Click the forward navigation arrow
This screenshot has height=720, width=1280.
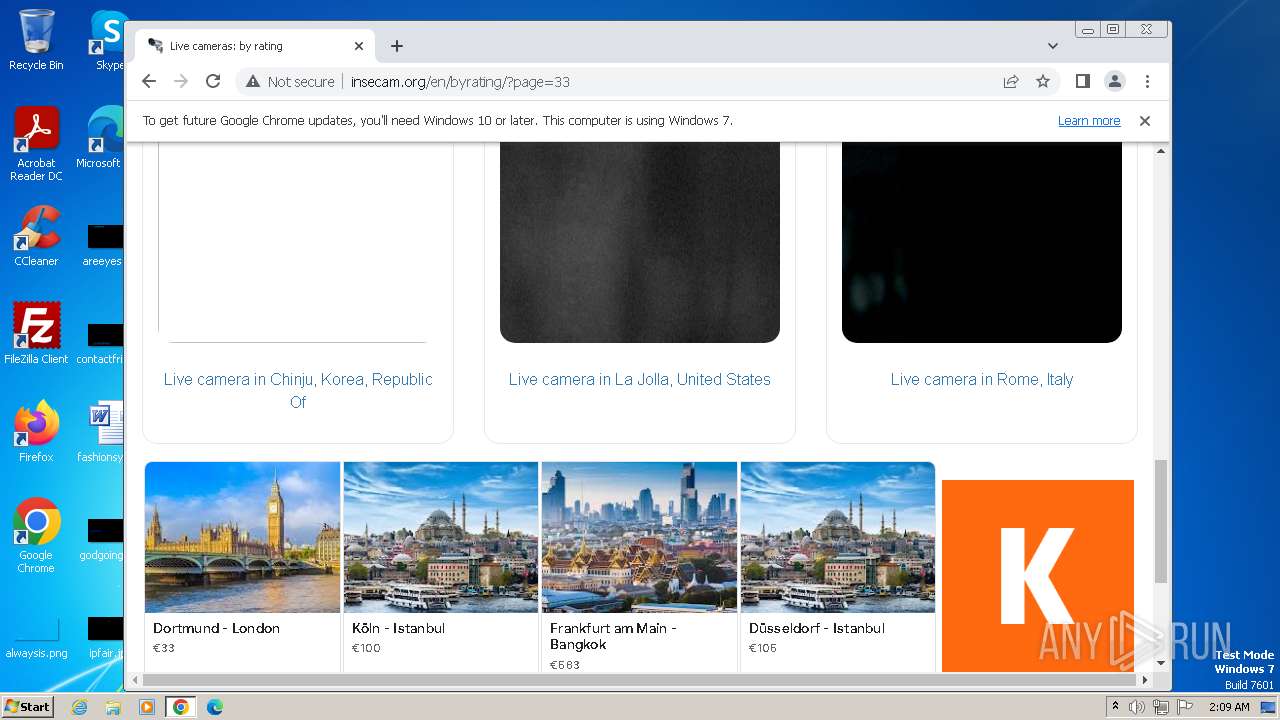(x=181, y=81)
